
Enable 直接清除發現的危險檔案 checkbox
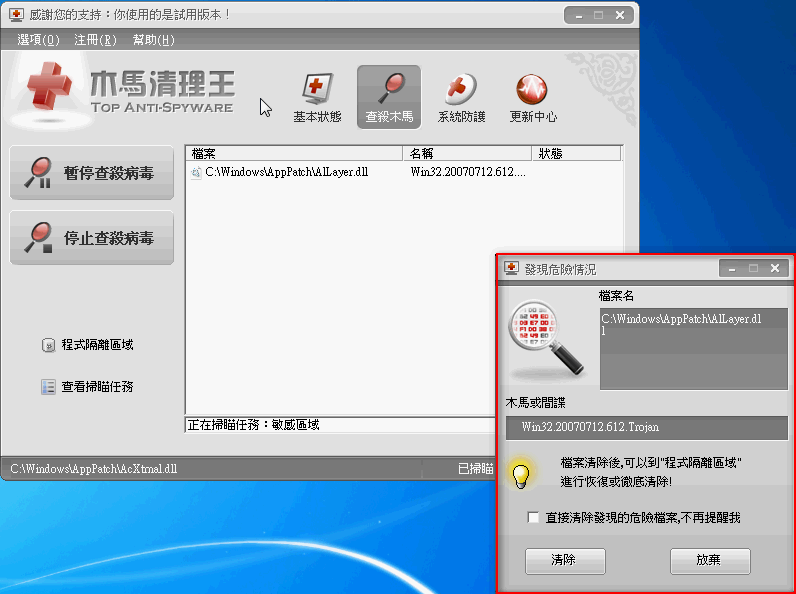[533, 517]
